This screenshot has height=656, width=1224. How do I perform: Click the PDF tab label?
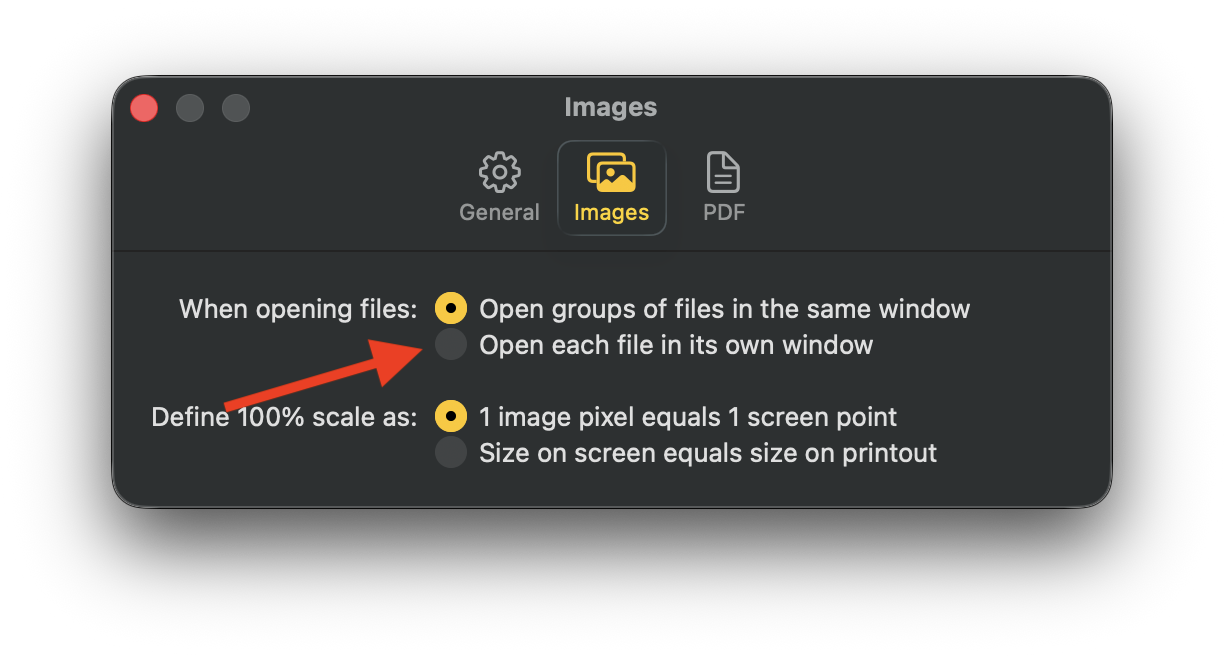[724, 213]
